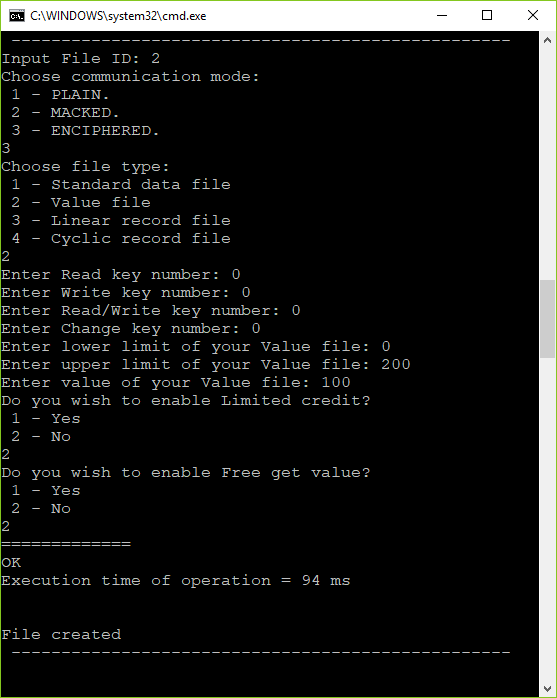Click scrollbar track above the thumb
Viewport: 557px width, 698px height.
[x=548, y=164]
